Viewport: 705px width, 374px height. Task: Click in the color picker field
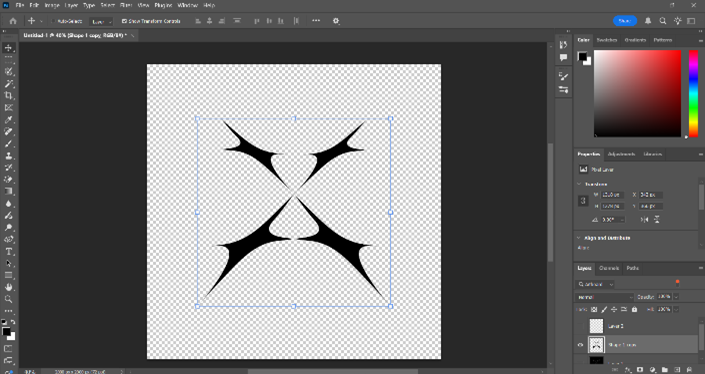coord(638,94)
